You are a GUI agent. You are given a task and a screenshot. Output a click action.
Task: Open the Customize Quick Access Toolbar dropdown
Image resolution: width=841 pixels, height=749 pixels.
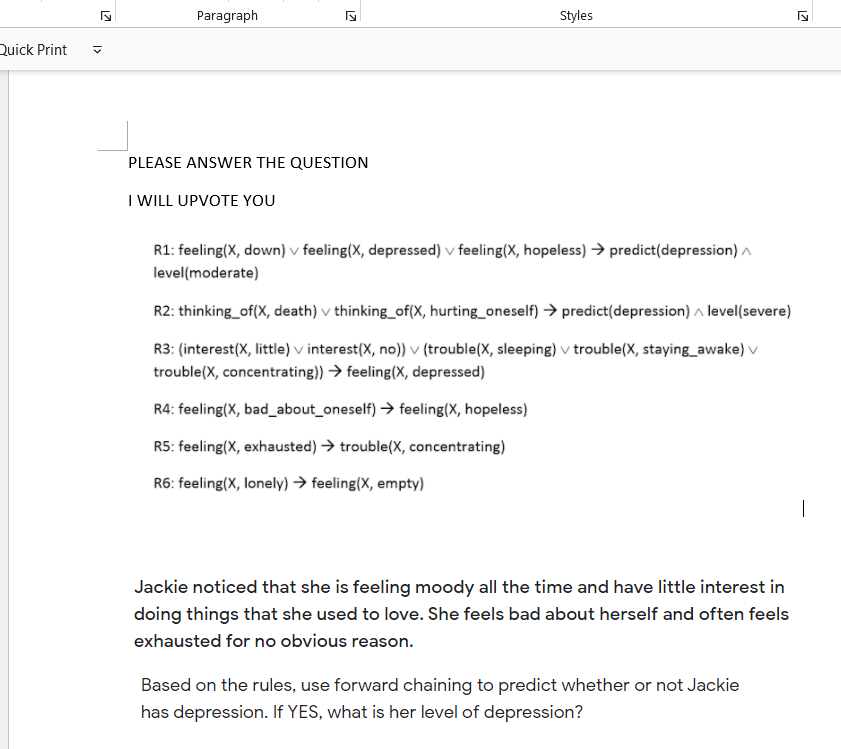click(x=97, y=50)
